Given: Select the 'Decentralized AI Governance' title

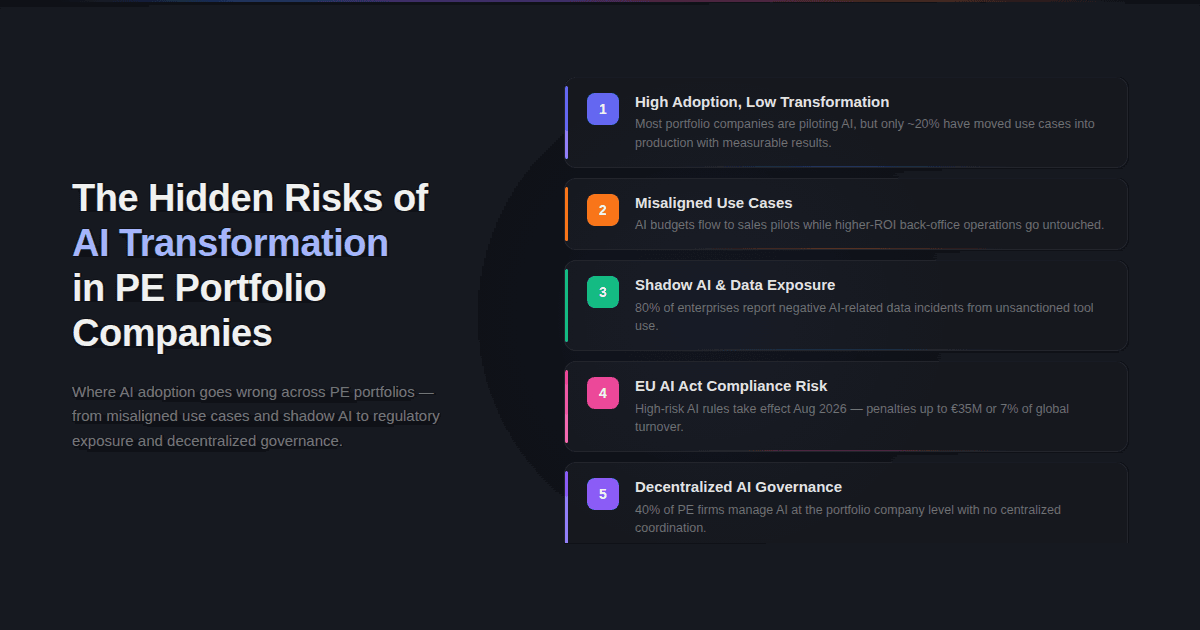Looking at the screenshot, I should pos(738,487).
